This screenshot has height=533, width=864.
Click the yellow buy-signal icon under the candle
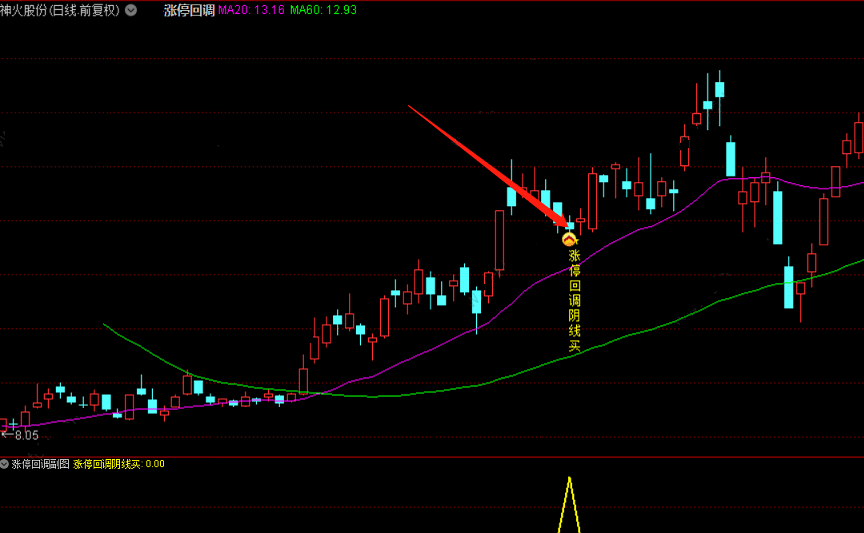[569, 239]
